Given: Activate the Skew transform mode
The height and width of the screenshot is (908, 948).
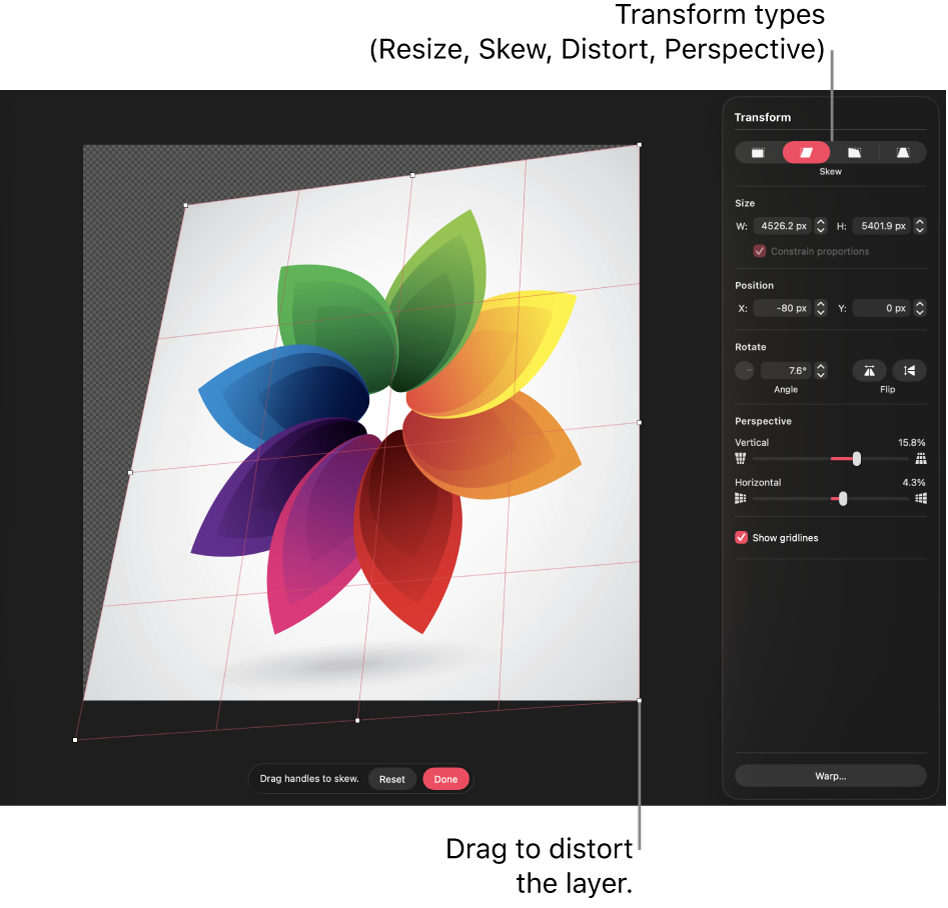Looking at the screenshot, I should tap(805, 152).
